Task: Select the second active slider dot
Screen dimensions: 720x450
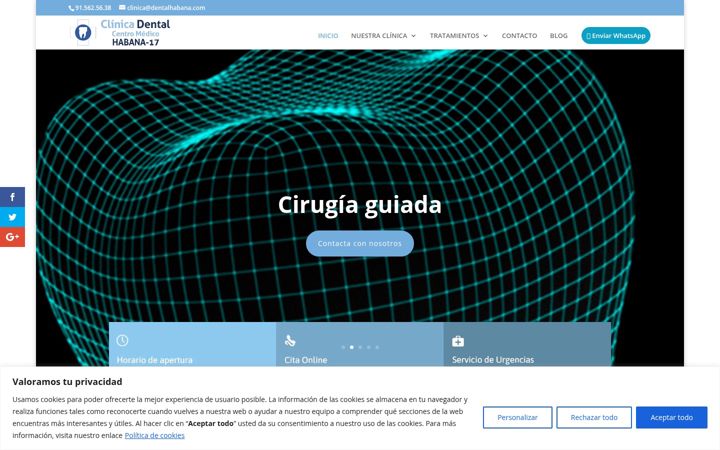Action: (352, 347)
